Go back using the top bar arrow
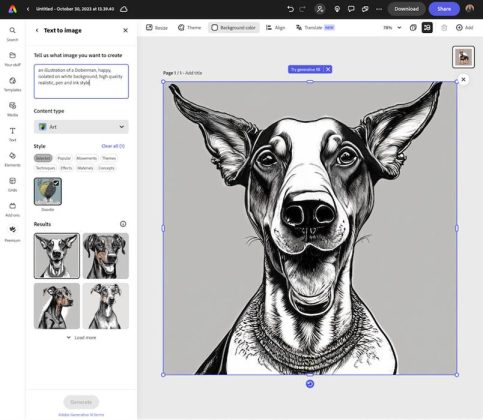Image resolution: width=483 pixels, height=420 pixels. (x=28, y=9)
